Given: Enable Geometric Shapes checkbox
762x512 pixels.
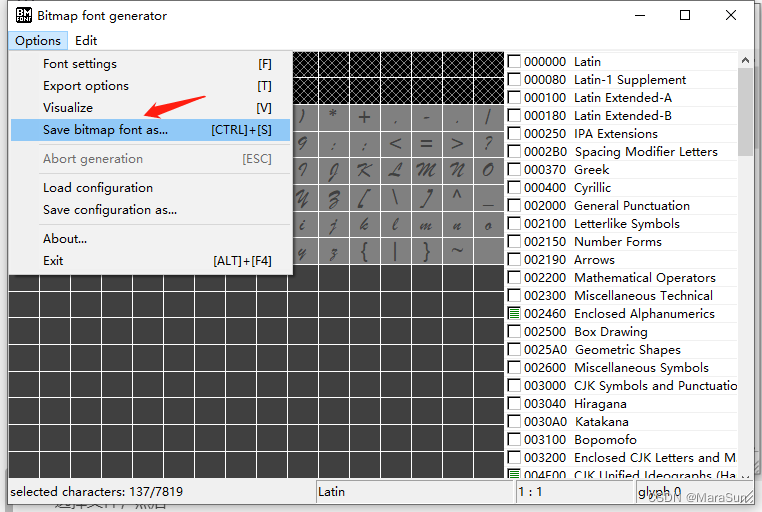Looking at the screenshot, I should (514, 349).
